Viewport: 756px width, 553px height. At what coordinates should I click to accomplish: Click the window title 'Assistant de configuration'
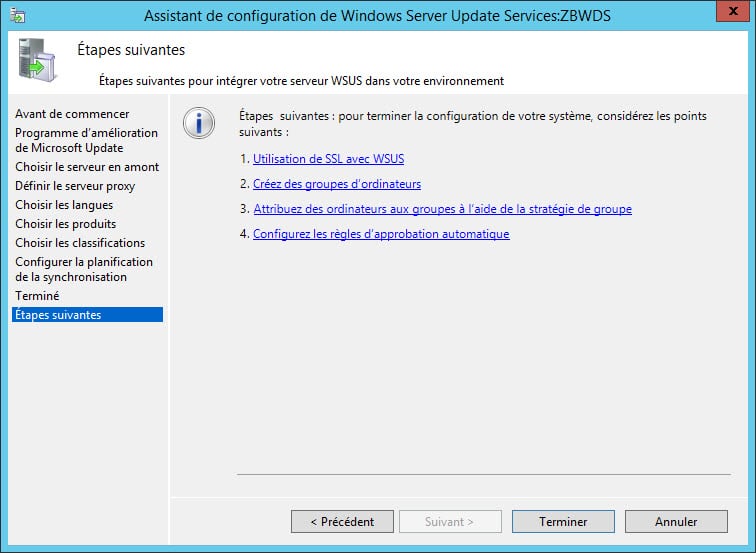tap(377, 16)
